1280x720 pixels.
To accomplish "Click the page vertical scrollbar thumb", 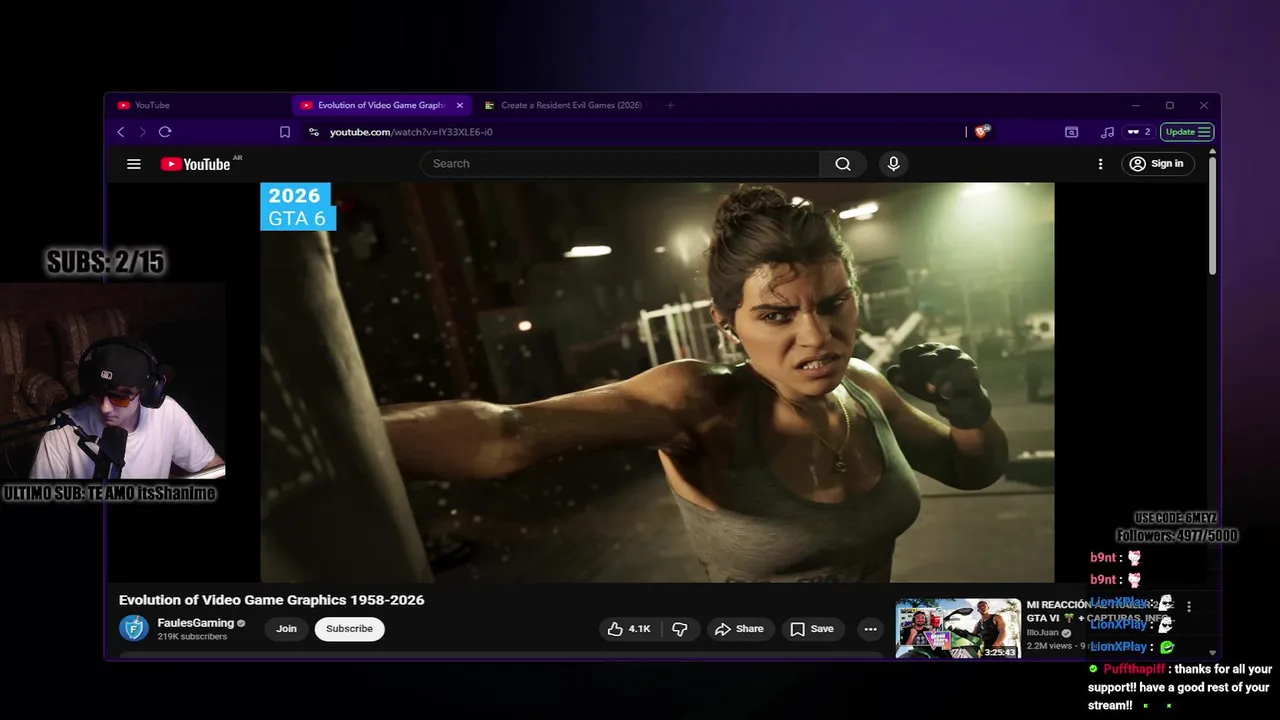I will pos(1213,215).
